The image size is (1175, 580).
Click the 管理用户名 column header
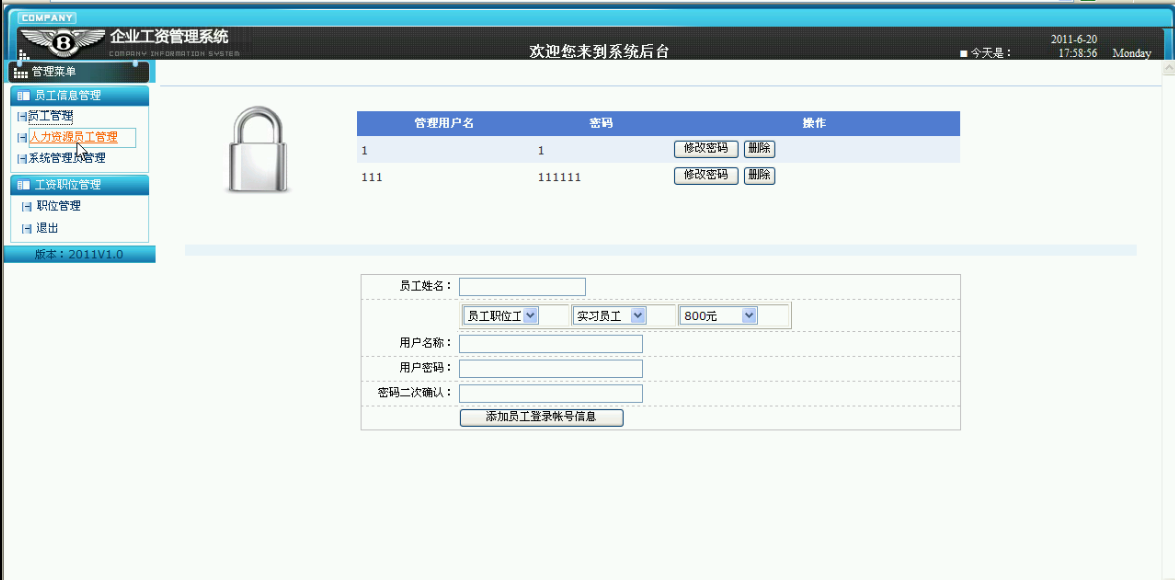click(x=444, y=123)
